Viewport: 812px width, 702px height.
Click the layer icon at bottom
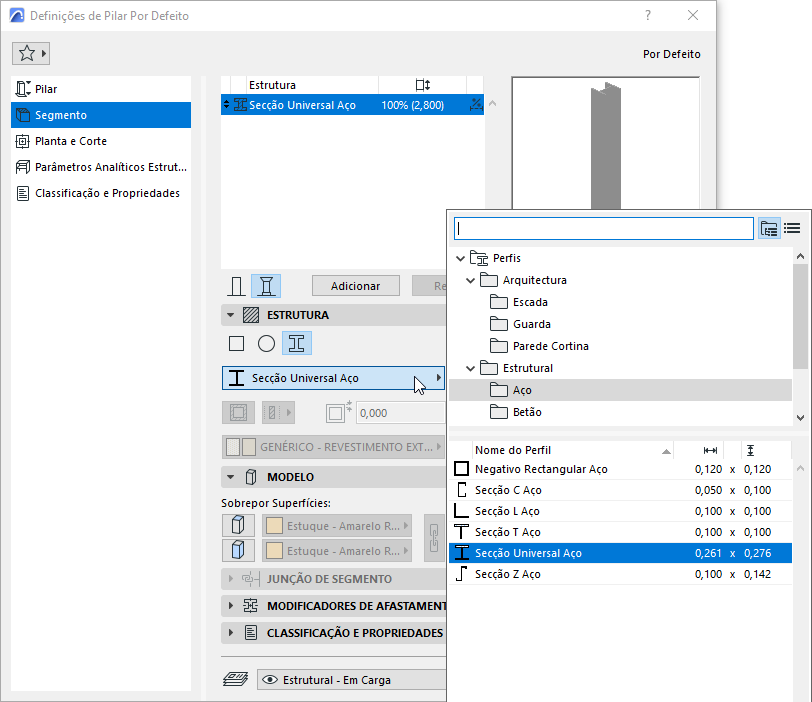pyautogui.click(x=236, y=679)
